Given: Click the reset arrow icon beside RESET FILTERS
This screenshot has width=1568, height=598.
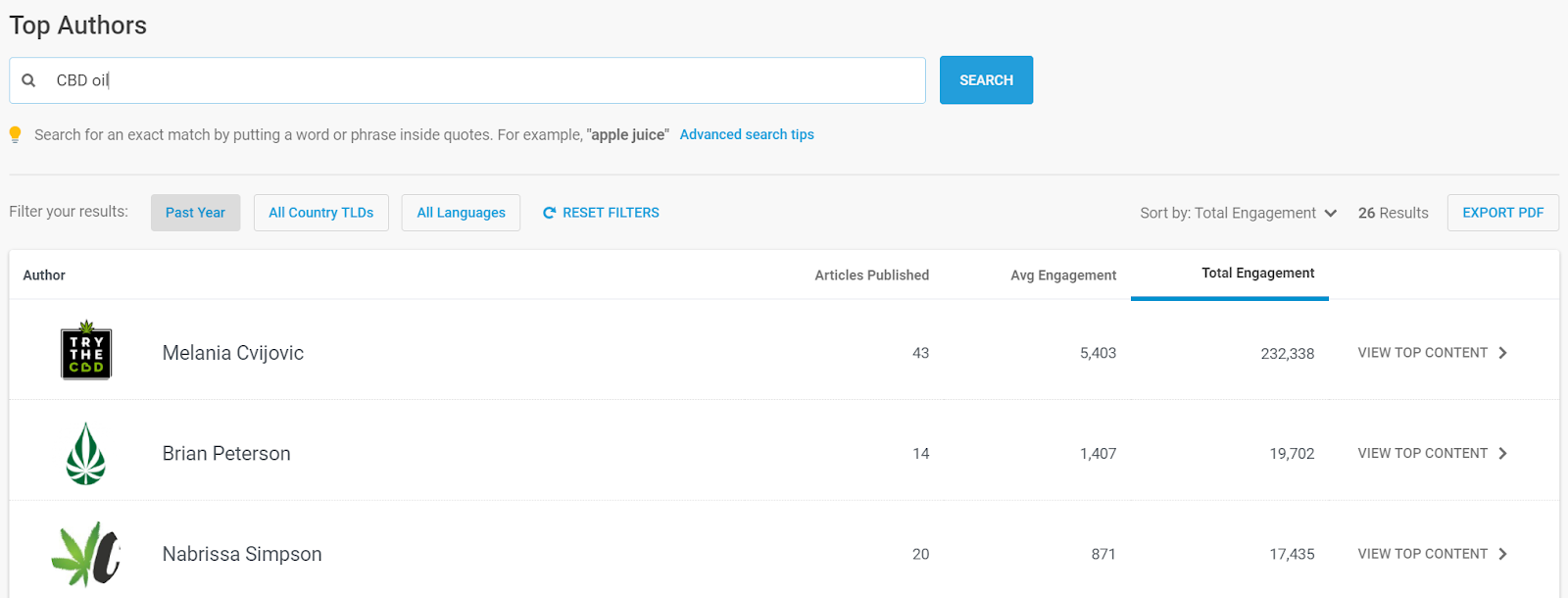Looking at the screenshot, I should (x=550, y=213).
